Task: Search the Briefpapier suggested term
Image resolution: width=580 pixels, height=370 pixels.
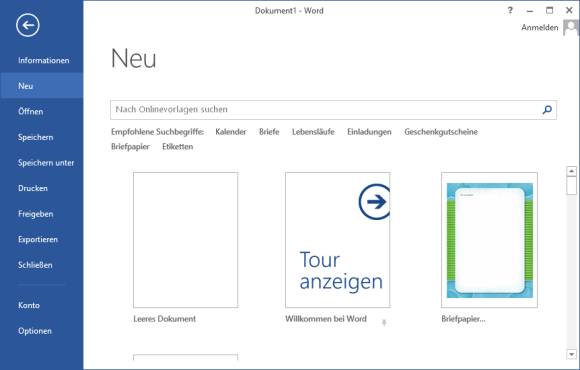Action: 130,147
